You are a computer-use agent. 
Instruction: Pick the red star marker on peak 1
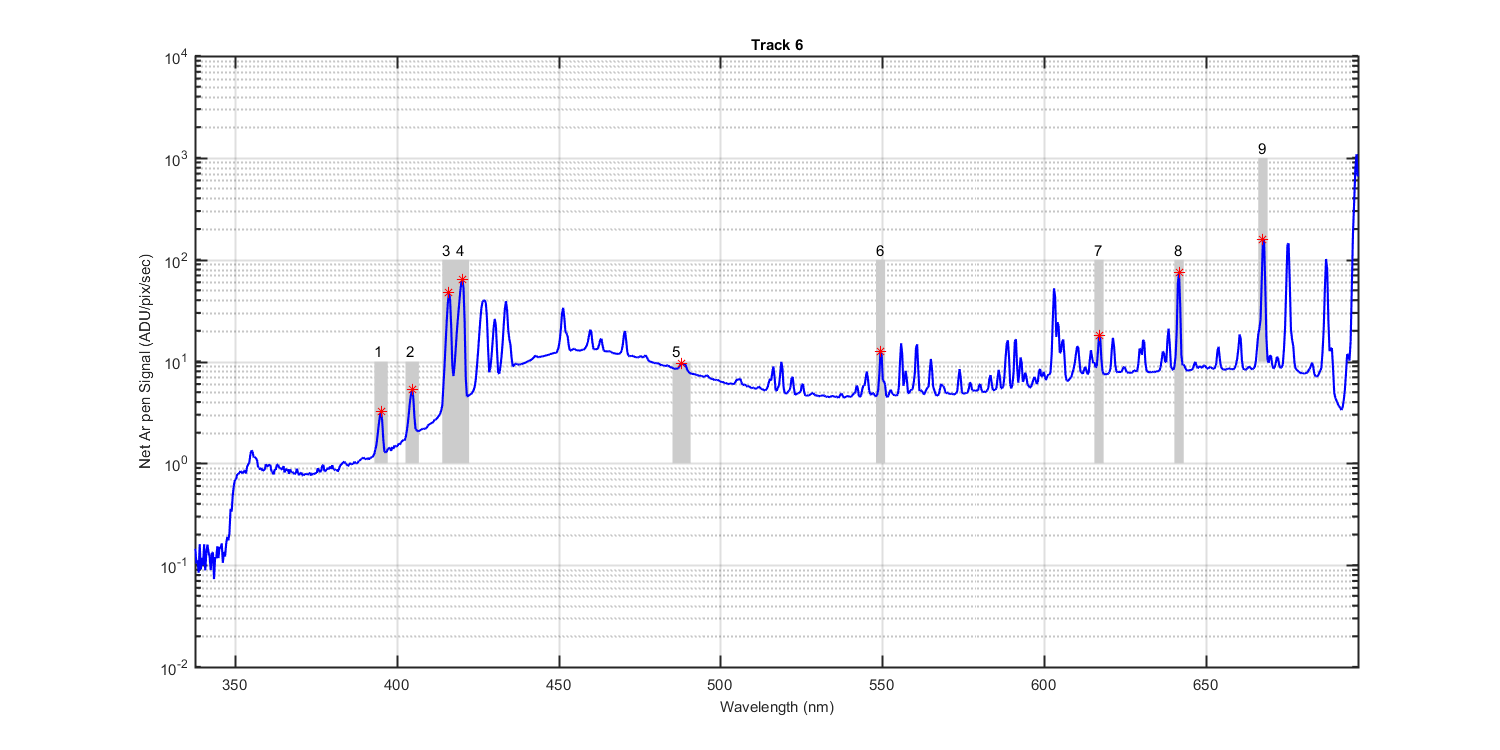coord(381,411)
